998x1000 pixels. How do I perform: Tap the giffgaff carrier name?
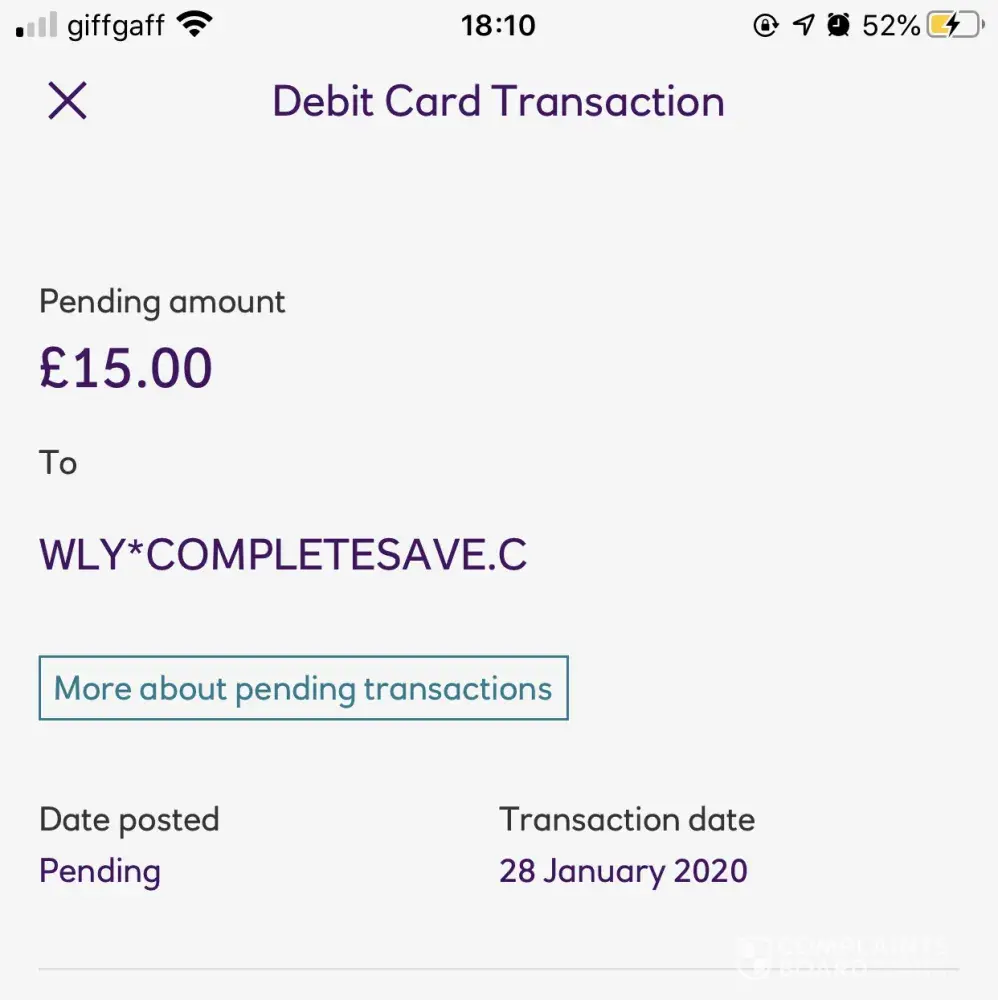coord(115,26)
